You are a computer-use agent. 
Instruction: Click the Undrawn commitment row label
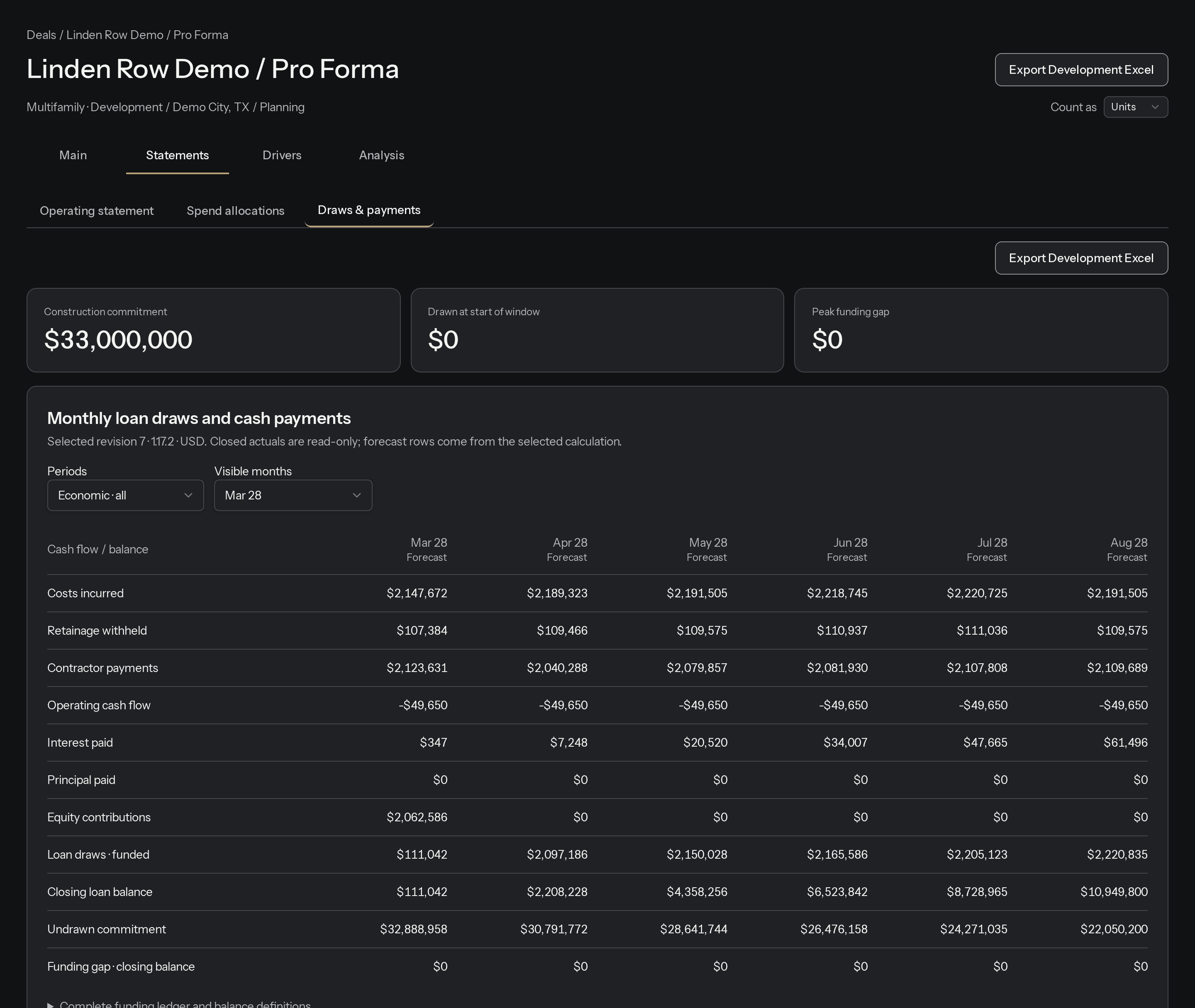coord(107,929)
